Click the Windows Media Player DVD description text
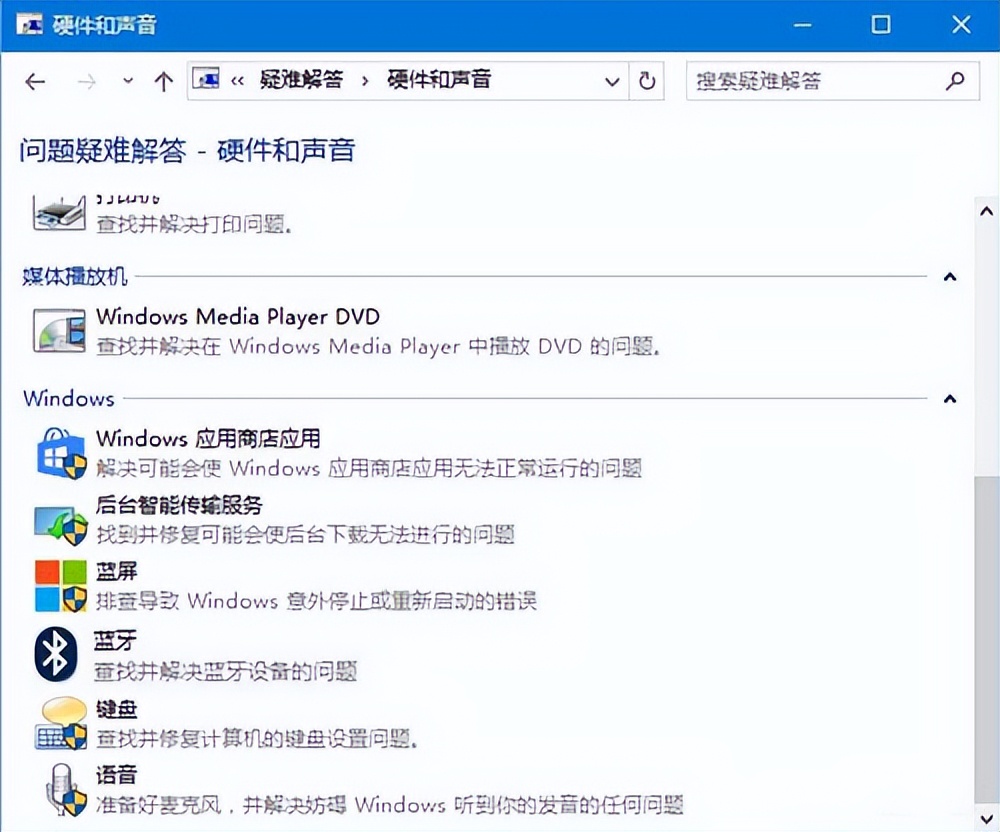This screenshot has height=832, width=1000. [x=378, y=346]
